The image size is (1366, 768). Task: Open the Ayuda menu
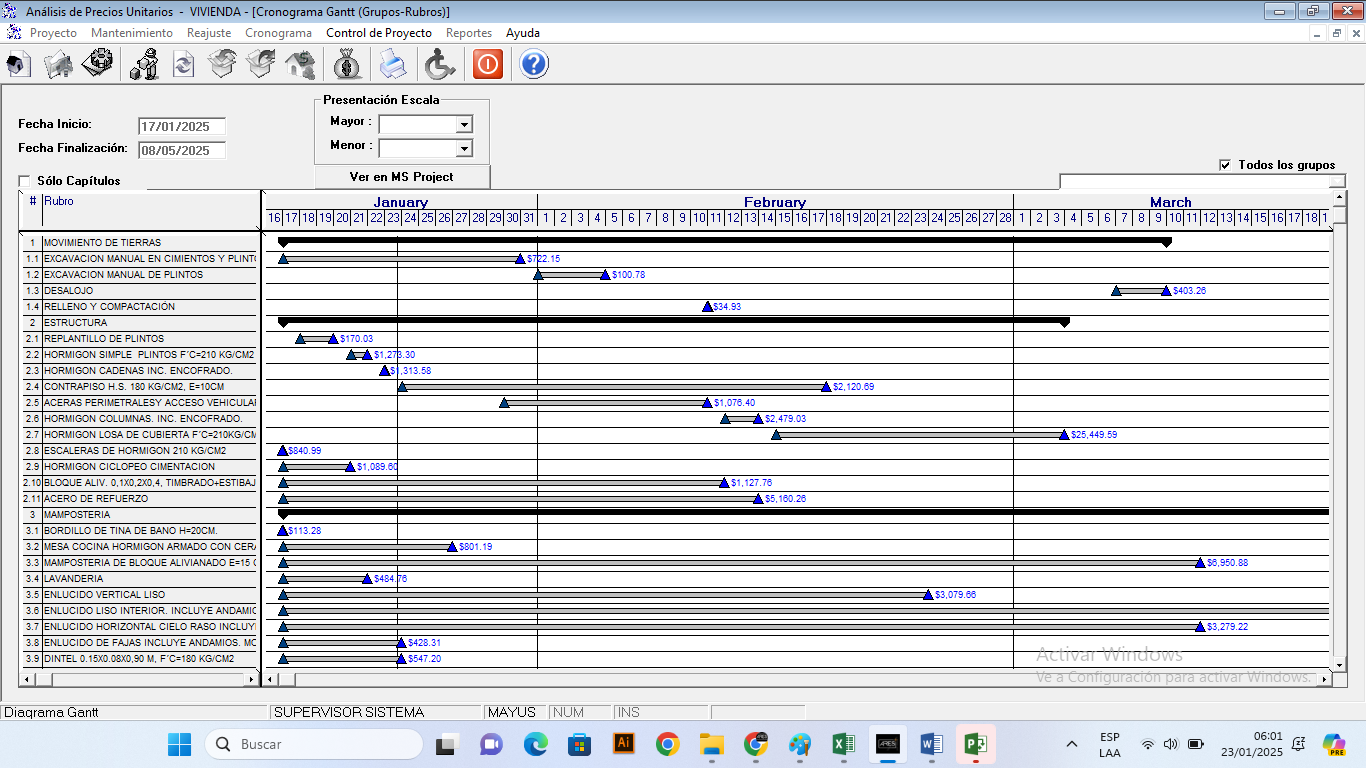coord(522,33)
